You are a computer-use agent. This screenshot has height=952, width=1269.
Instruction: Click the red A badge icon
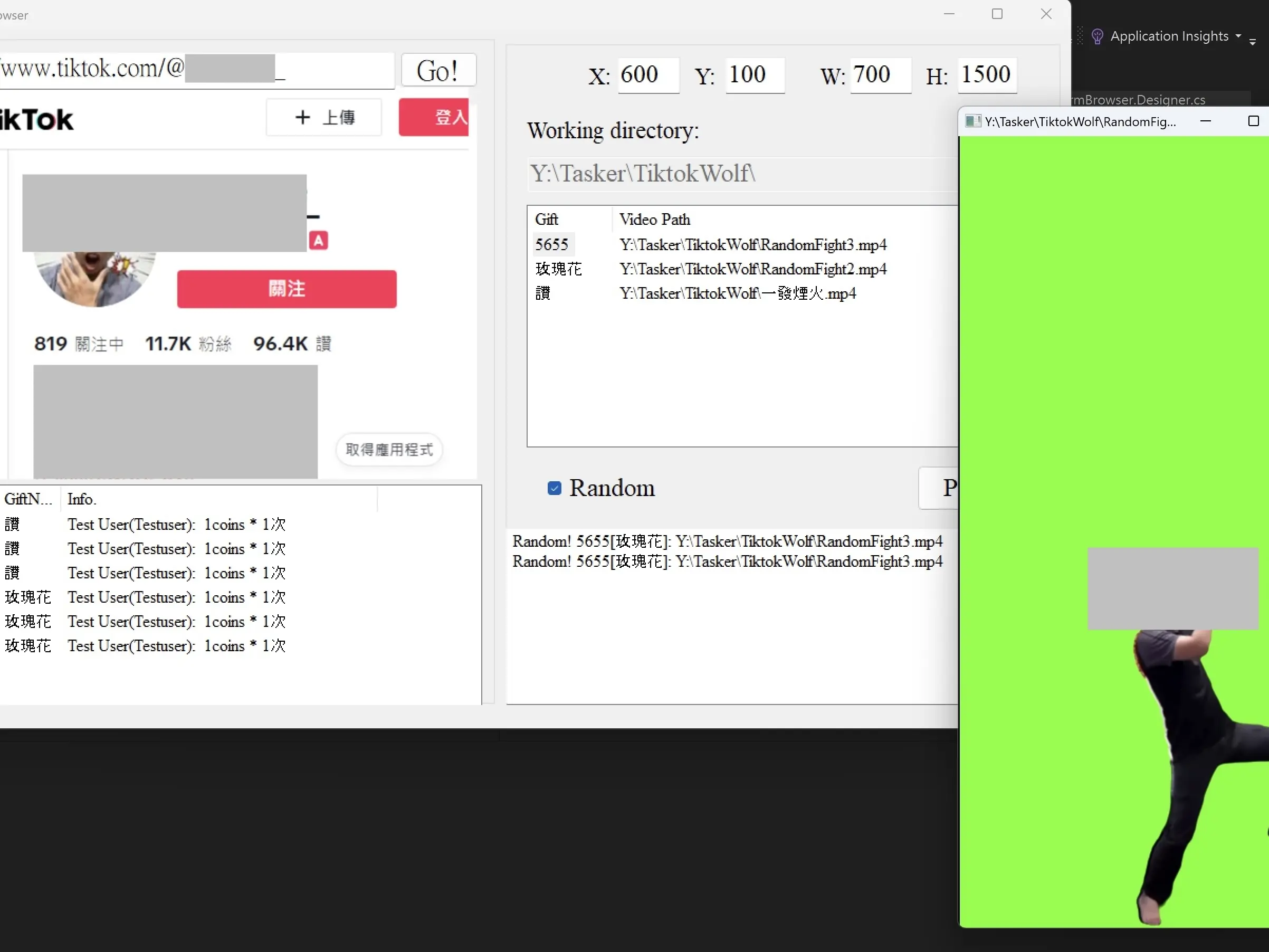click(x=318, y=241)
